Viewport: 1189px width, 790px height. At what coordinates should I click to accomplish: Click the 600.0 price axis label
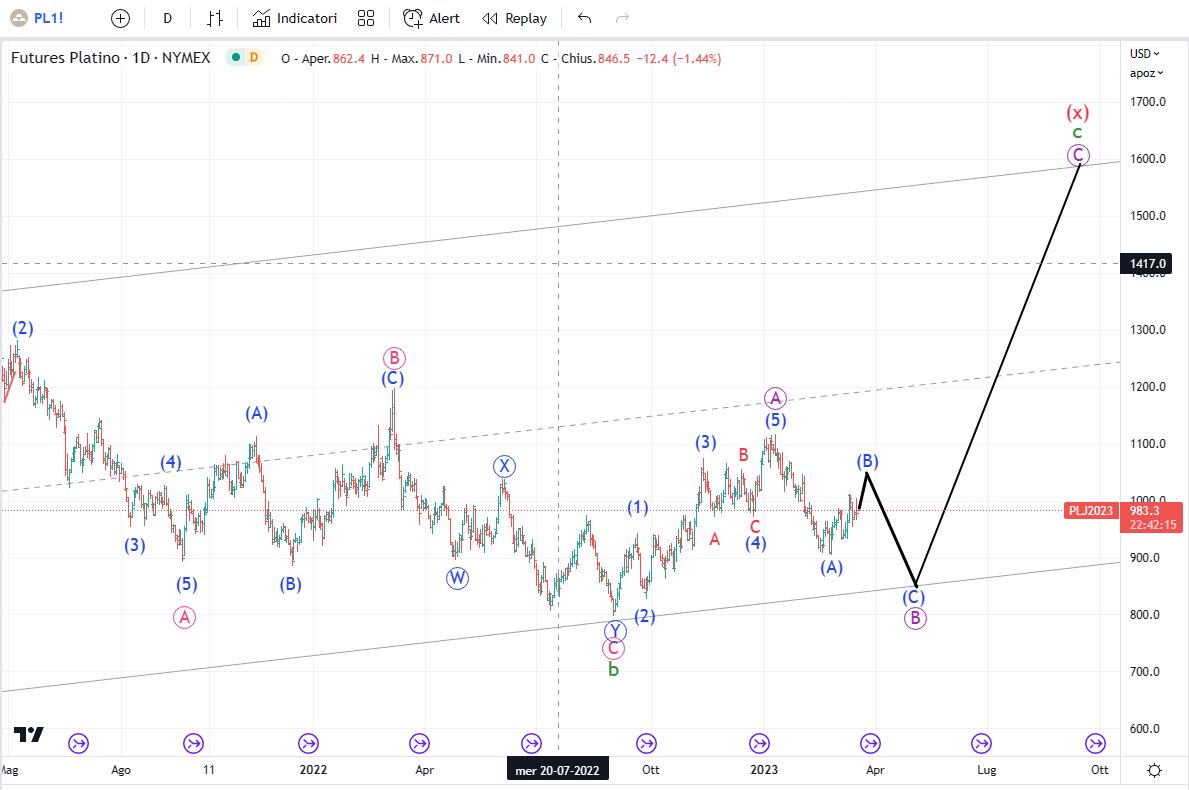[1145, 729]
